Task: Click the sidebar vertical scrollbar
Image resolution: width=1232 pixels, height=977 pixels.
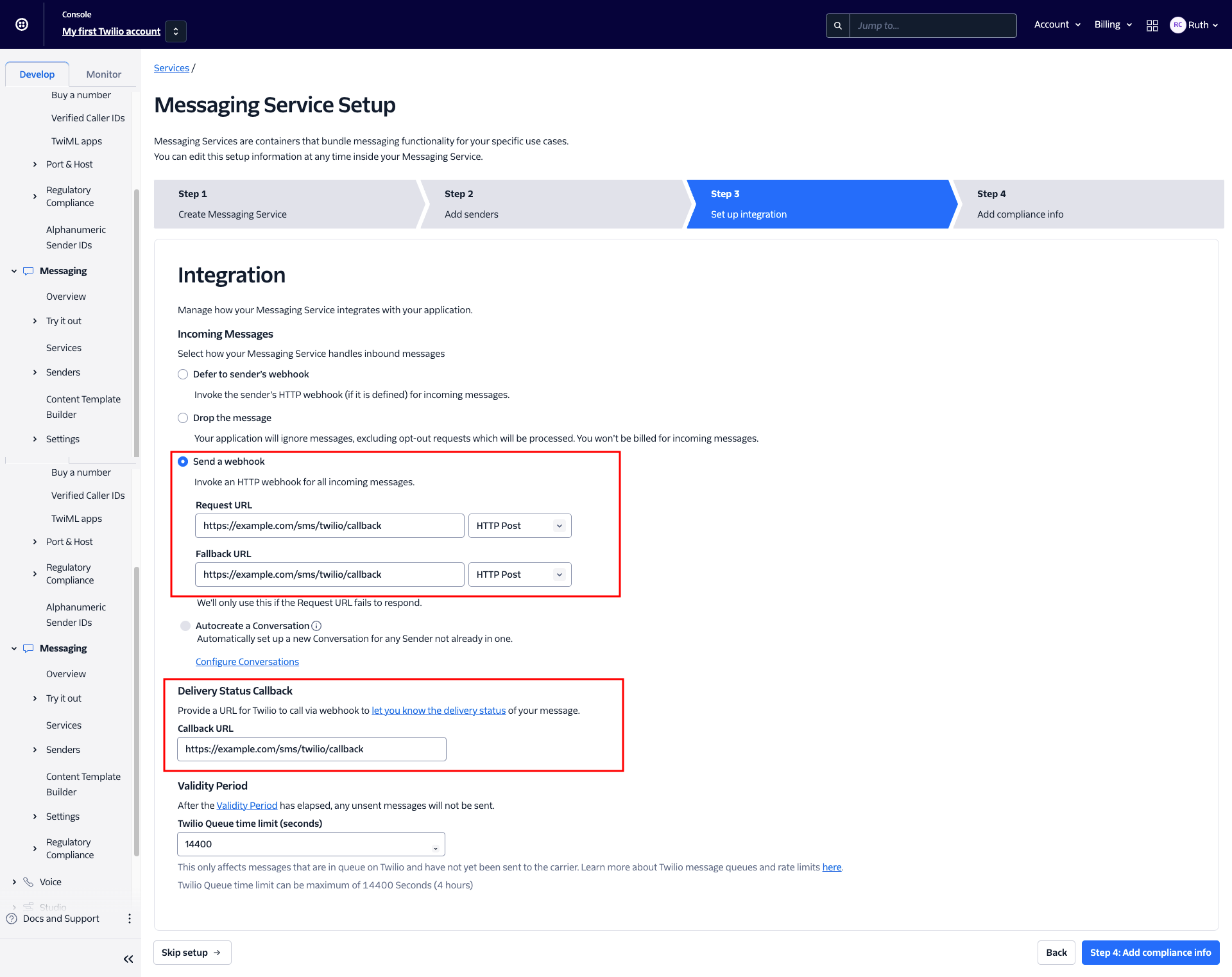Action: click(136, 321)
